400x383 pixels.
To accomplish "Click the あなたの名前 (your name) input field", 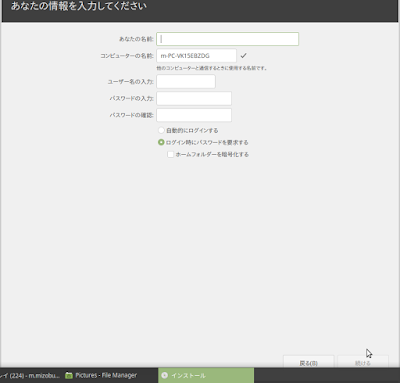I will tap(227, 39).
